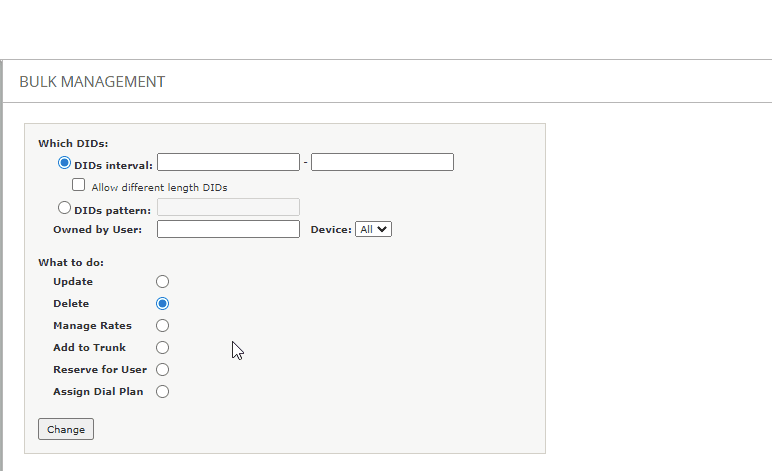Focus the Owned by User input field

click(228, 229)
